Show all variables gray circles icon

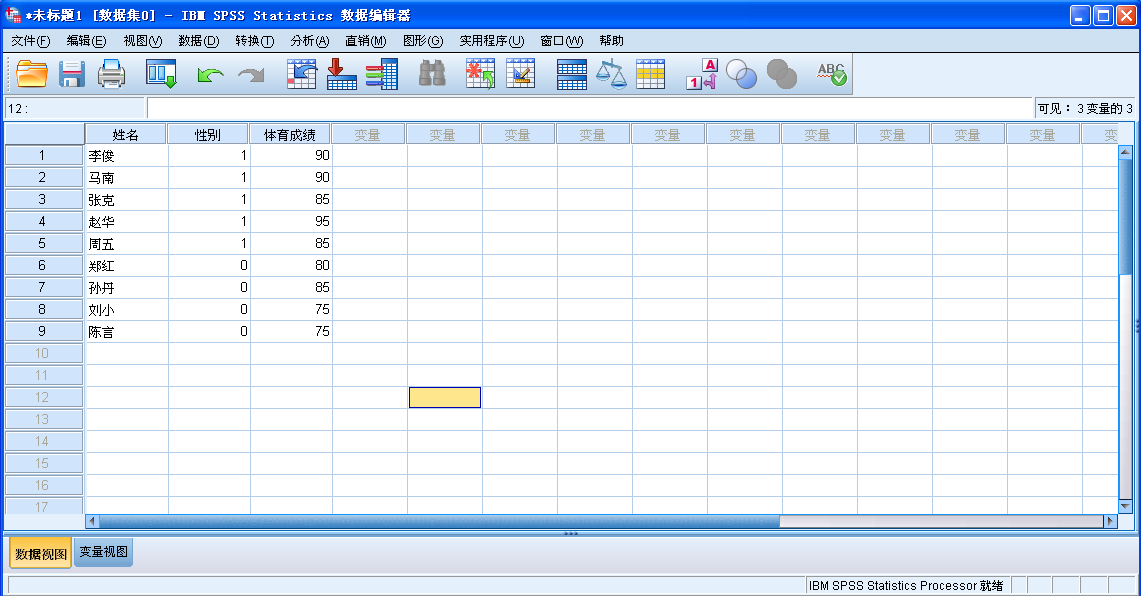[782, 74]
